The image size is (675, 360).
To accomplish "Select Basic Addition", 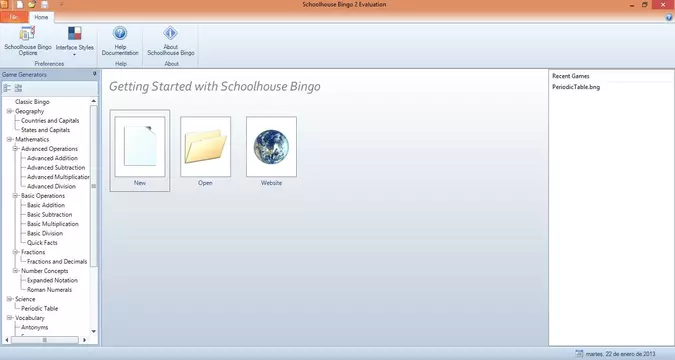I will pos(46,205).
